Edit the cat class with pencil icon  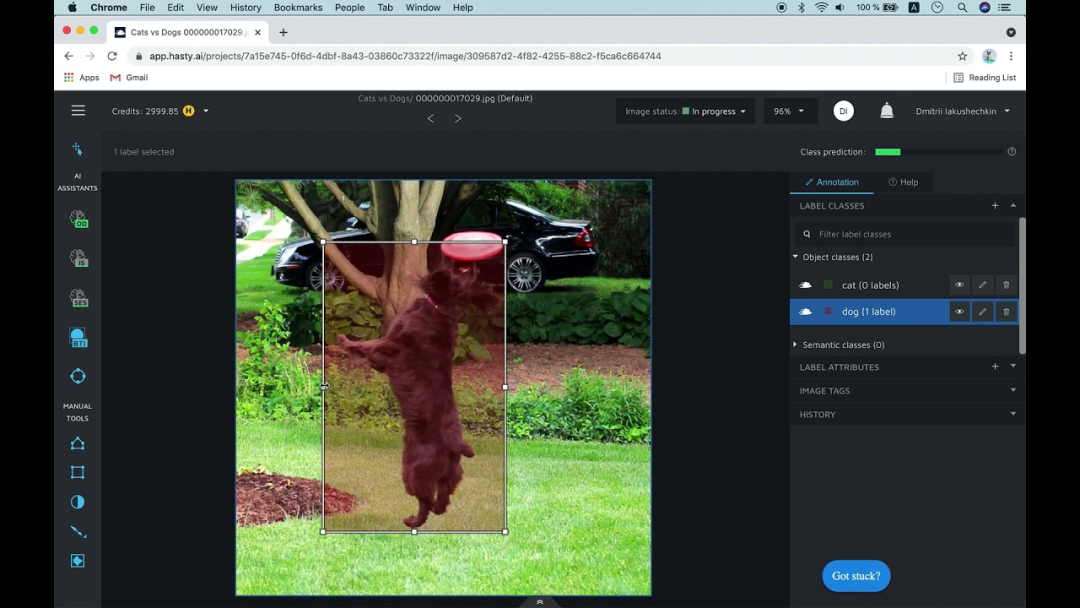coord(982,285)
